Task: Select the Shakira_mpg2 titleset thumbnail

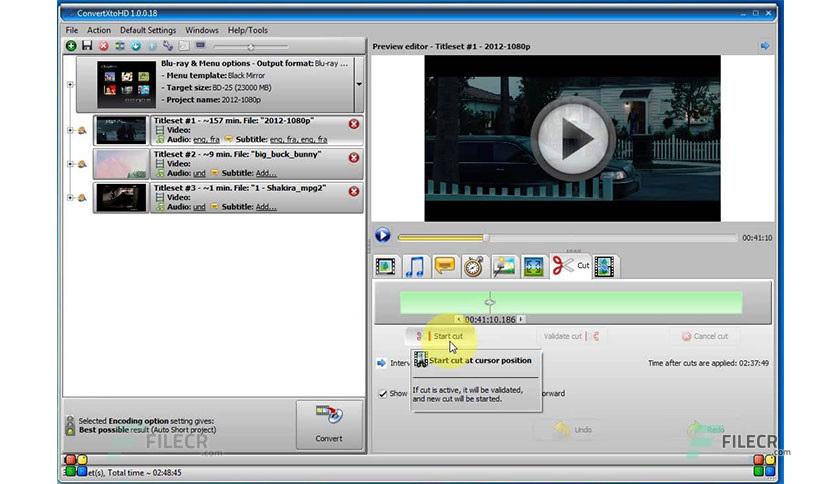Action: (121, 197)
